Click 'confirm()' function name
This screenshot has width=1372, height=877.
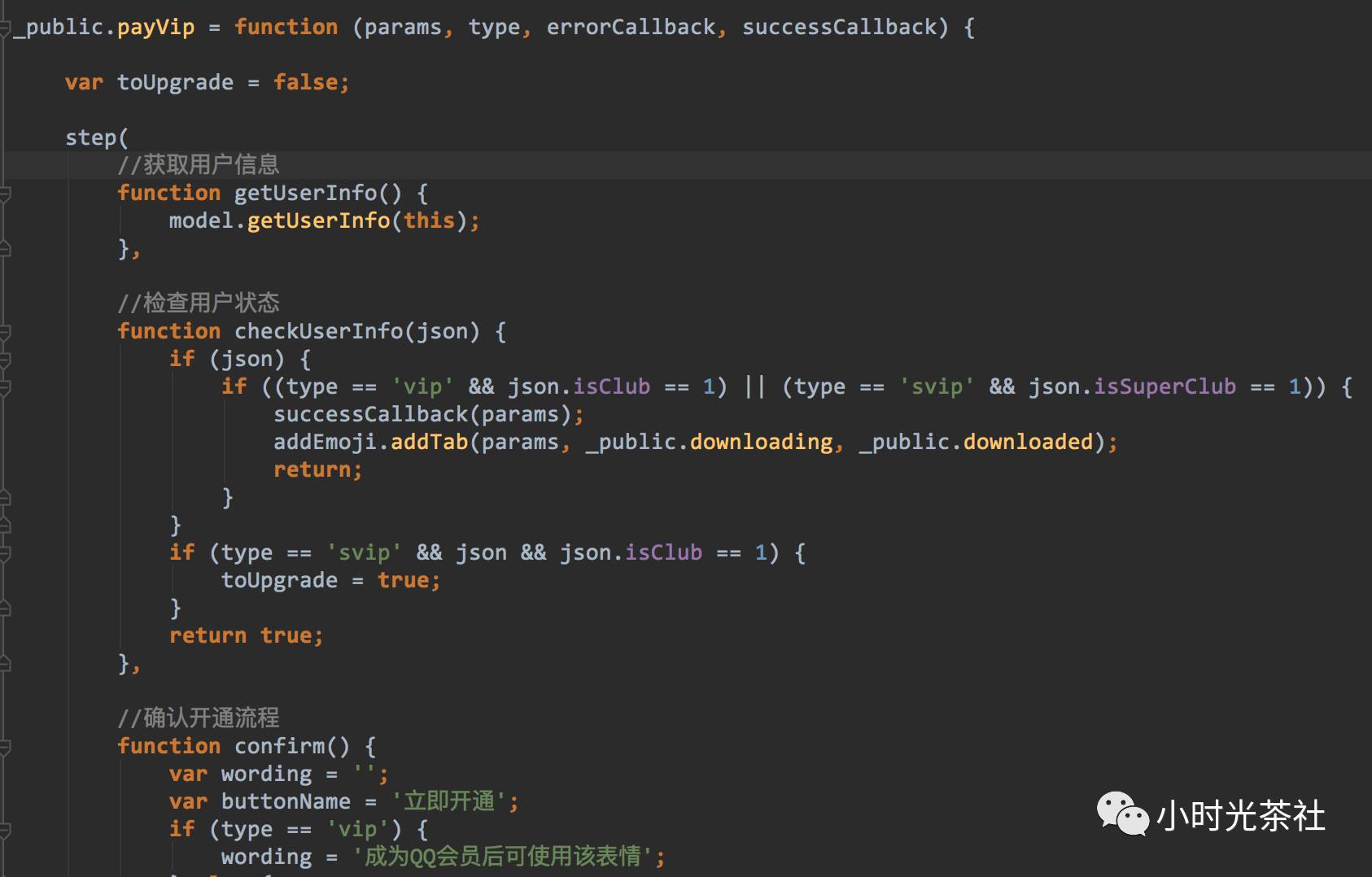coord(292,747)
